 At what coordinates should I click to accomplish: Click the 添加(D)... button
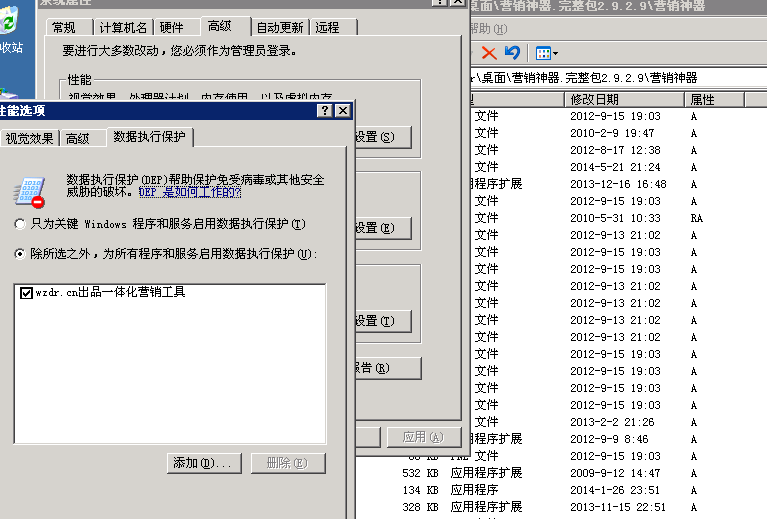click(202, 463)
